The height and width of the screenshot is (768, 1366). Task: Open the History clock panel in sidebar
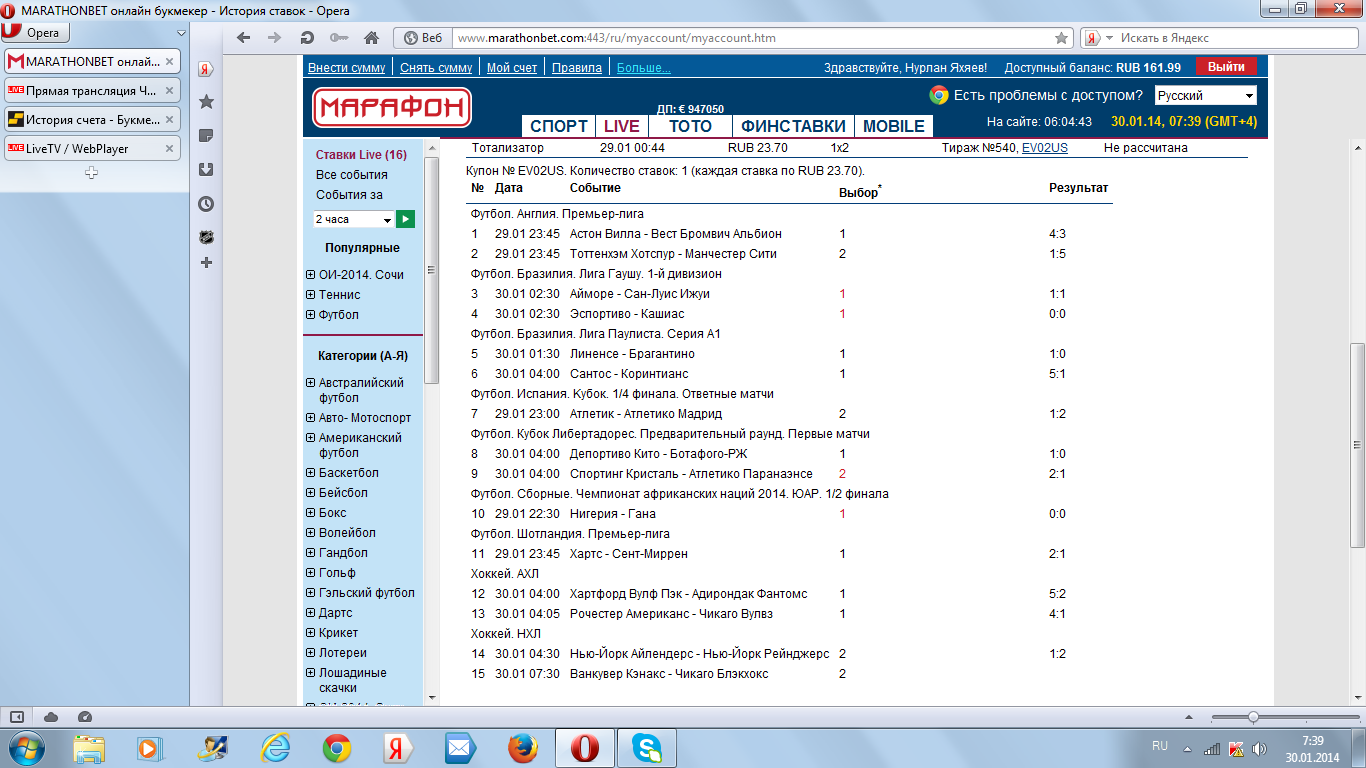tap(206, 203)
